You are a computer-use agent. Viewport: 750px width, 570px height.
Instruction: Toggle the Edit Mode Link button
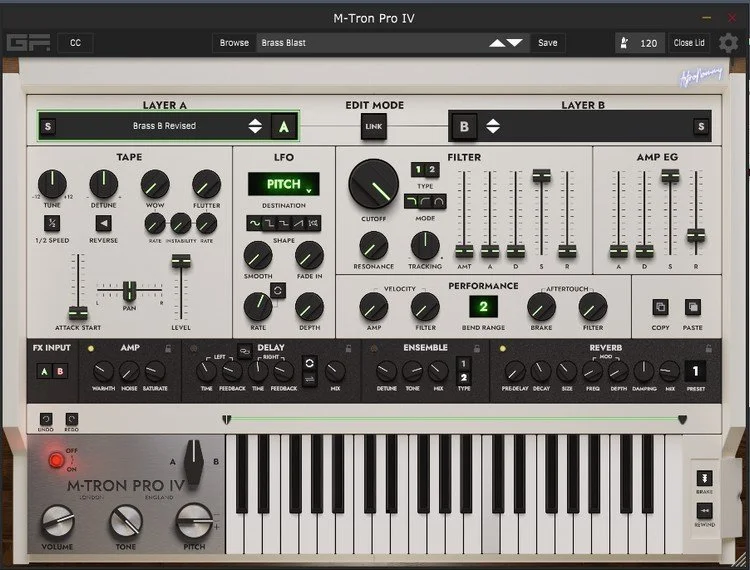pos(374,127)
